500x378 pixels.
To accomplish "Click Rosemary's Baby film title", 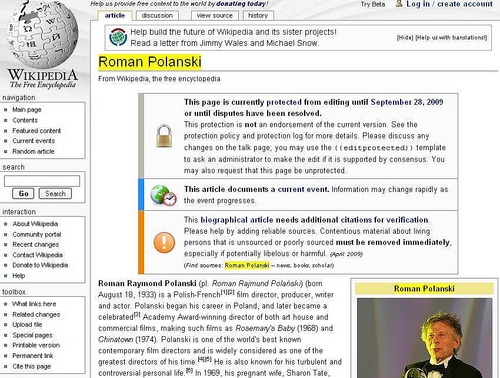I will coord(265,328).
